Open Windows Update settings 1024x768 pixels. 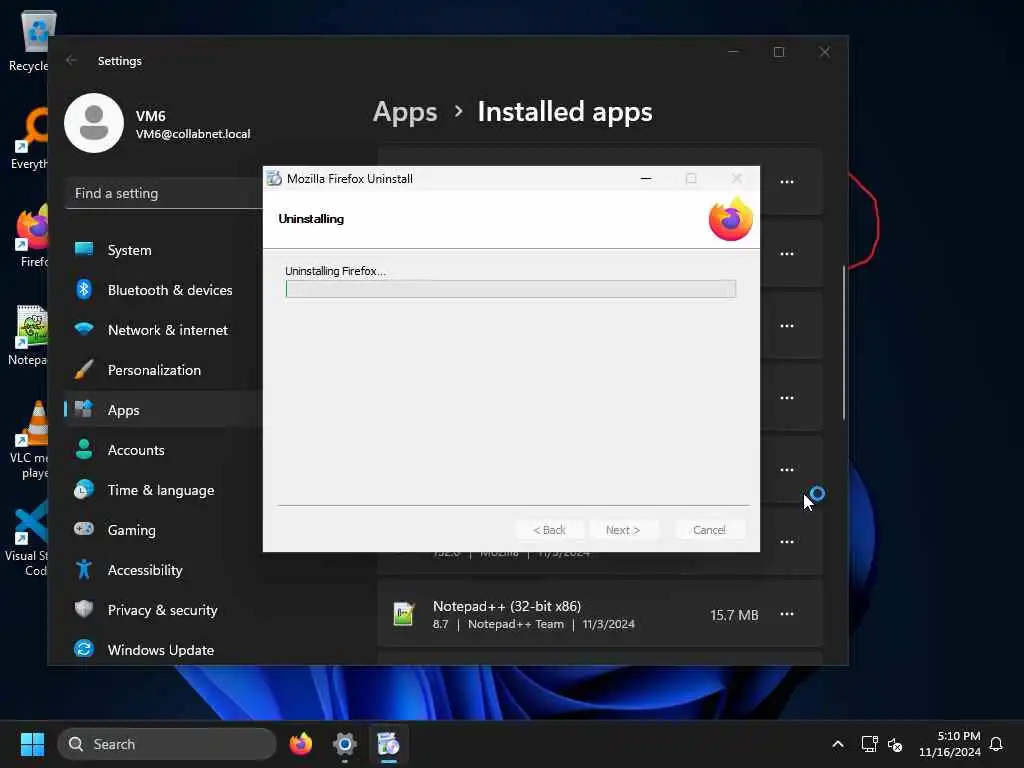pyautogui.click(x=163, y=650)
